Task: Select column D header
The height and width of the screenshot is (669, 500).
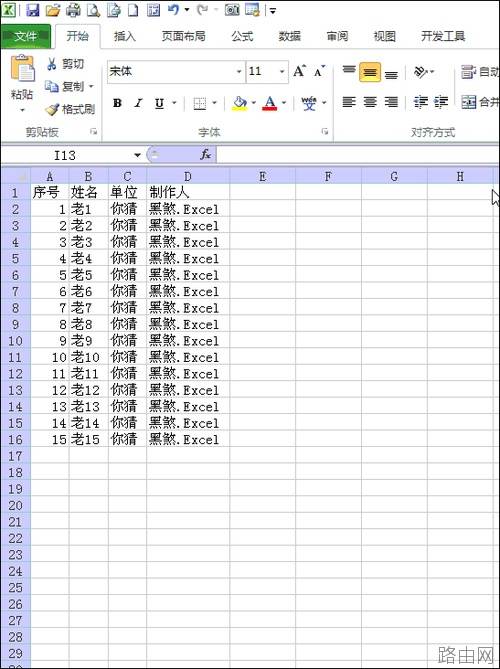Action: pos(188,176)
